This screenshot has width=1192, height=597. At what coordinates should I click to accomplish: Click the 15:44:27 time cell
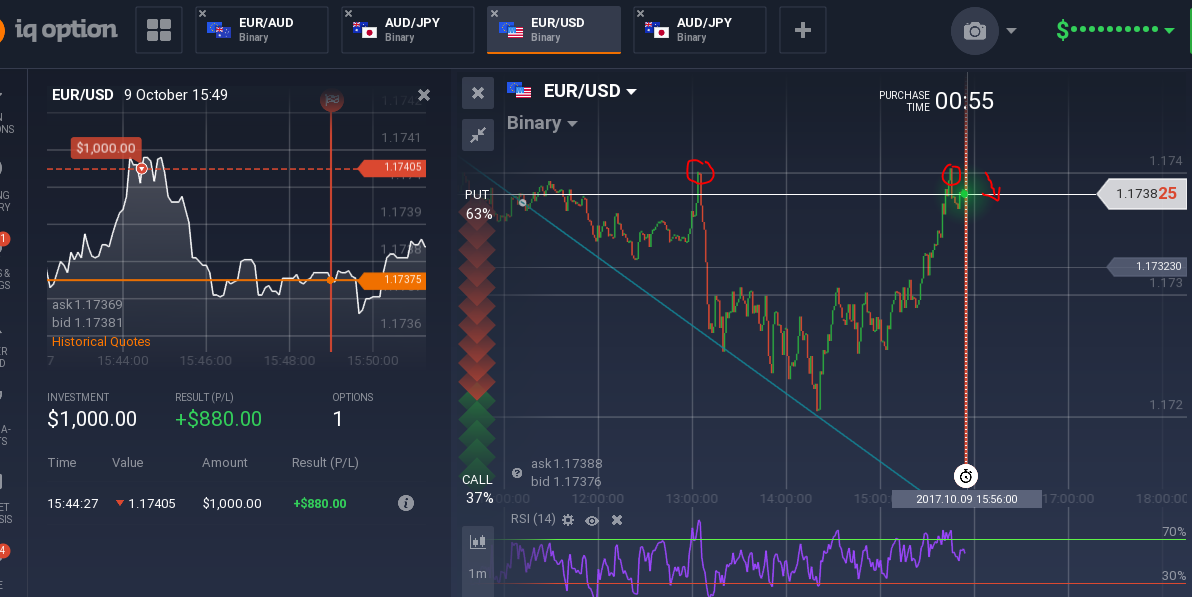(x=73, y=503)
